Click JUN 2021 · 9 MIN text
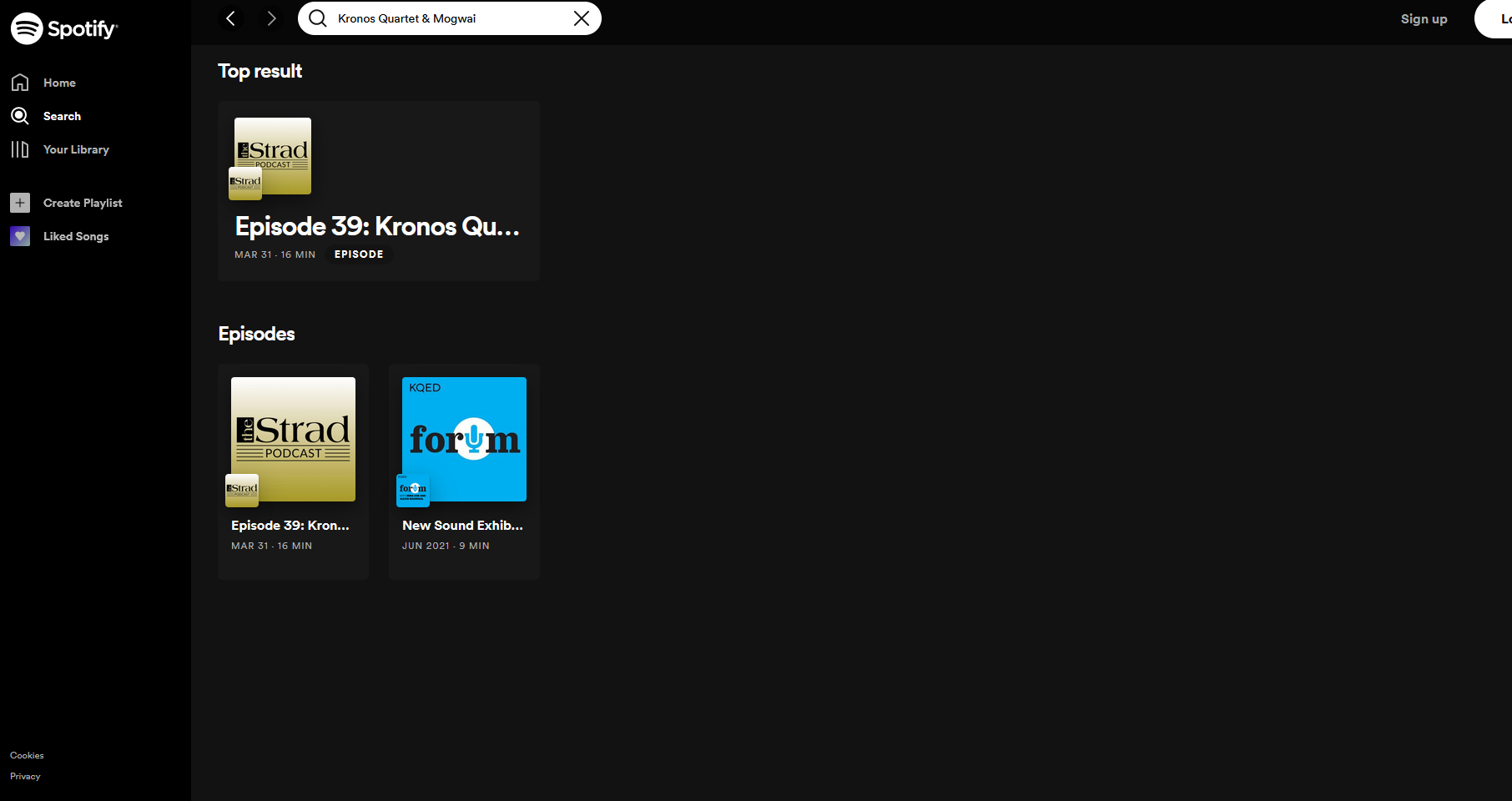Viewport: 1512px width, 801px height. tap(446, 546)
